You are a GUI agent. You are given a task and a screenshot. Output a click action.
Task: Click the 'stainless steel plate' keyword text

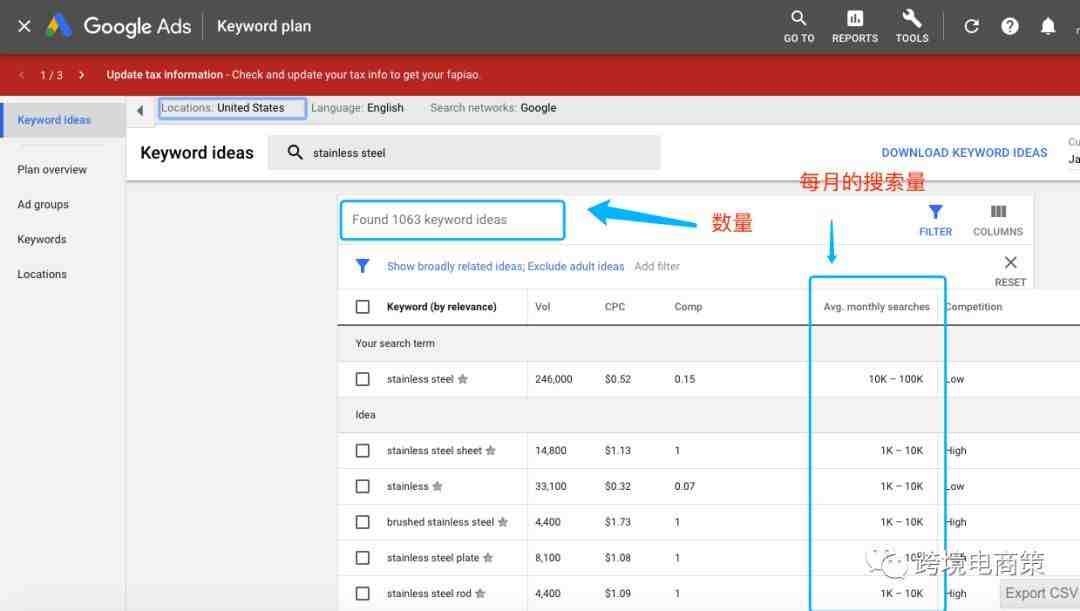pyautogui.click(x=433, y=558)
